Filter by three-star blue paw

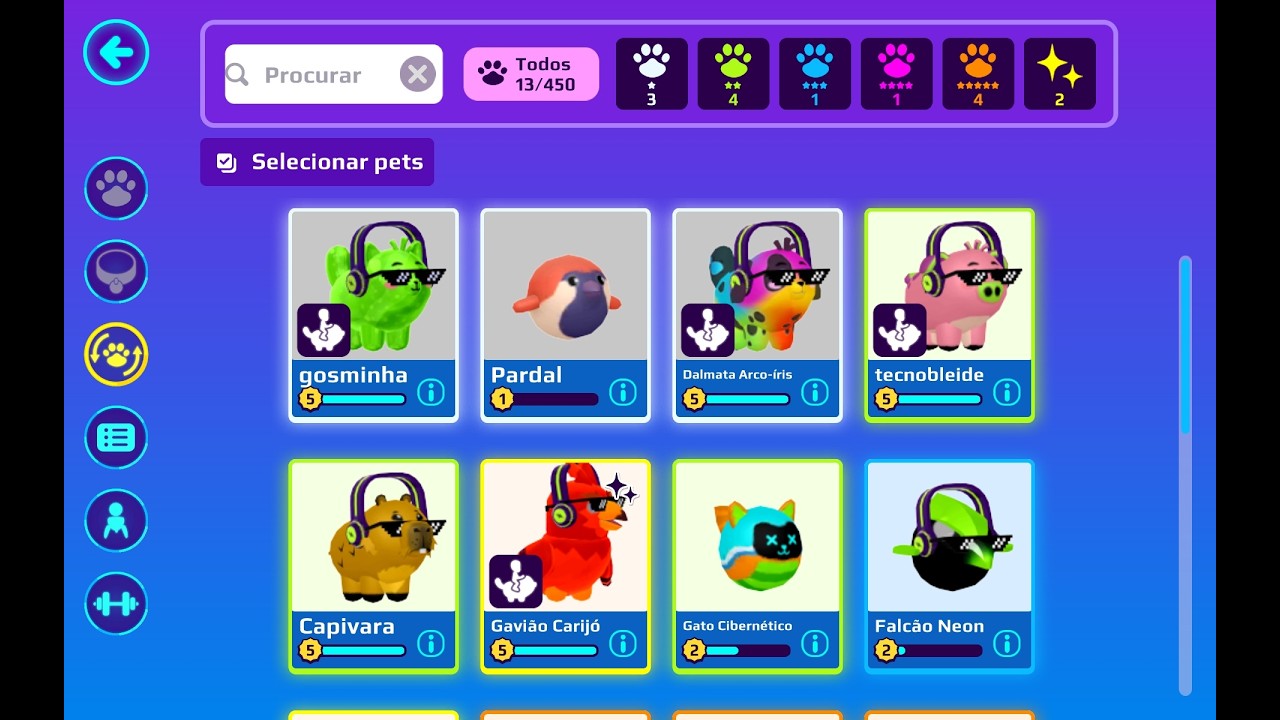[815, 74]
